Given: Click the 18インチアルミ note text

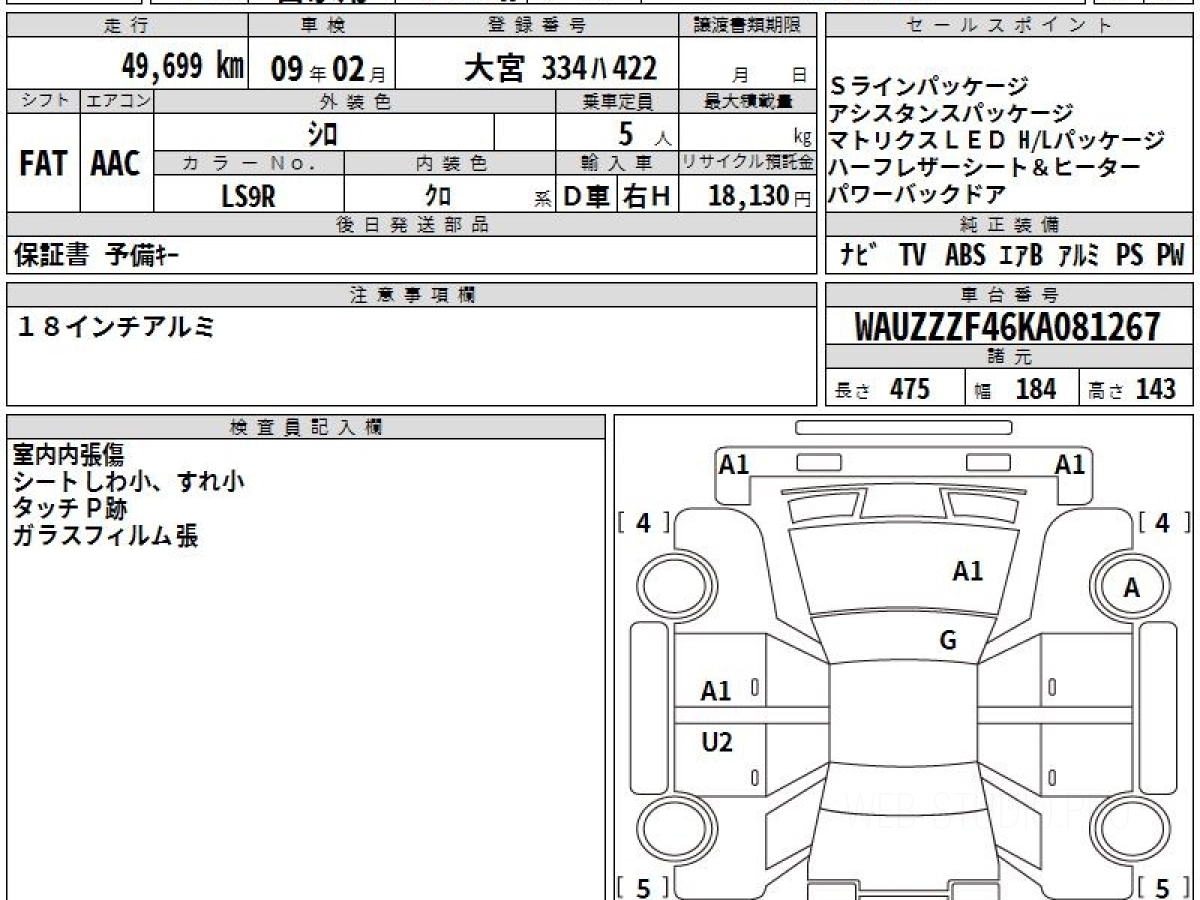Looking at the screenshot, I should (116, 326).
